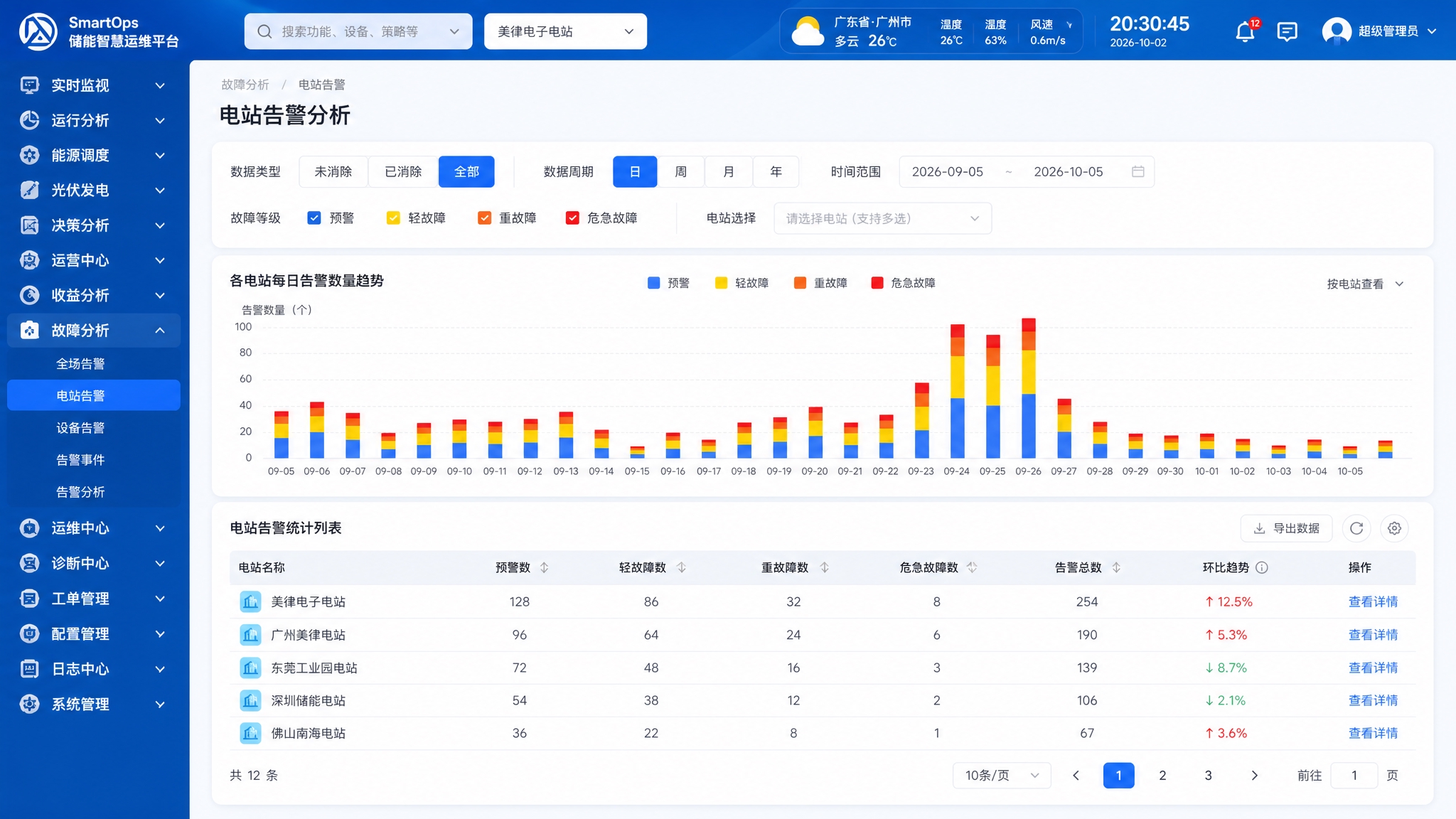1456x819 pixels.
Task: Click the date range calendar icon
Action: point(1137,171)
